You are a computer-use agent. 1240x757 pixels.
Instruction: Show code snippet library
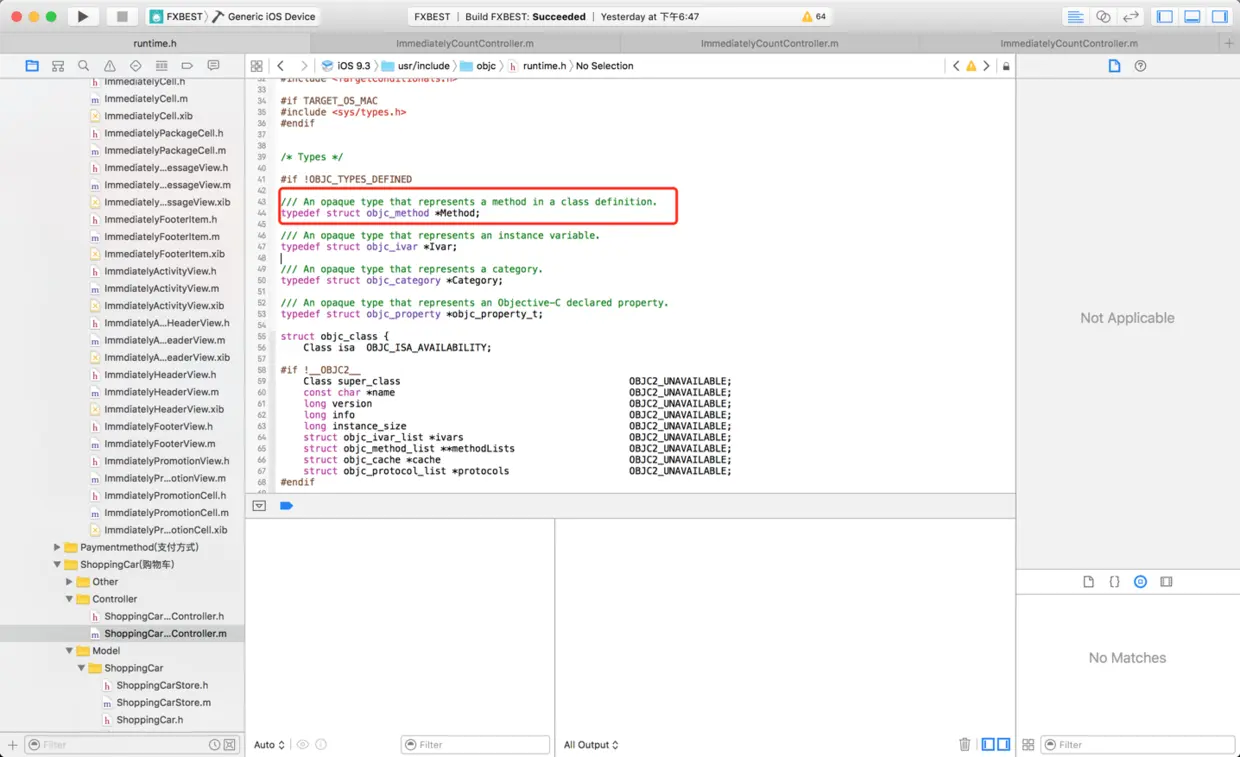(x=1114, y=581)
